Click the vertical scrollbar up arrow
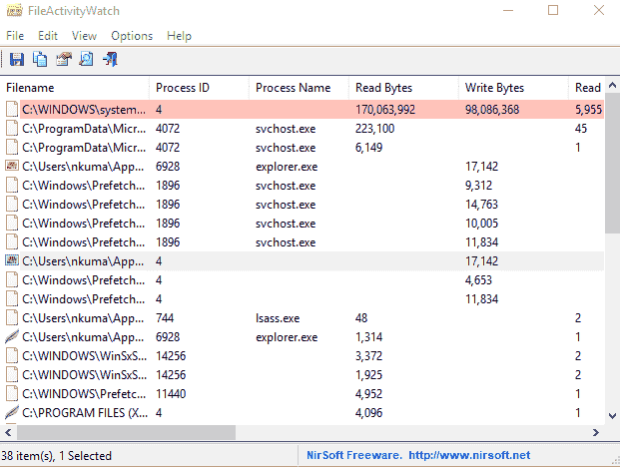This screenshot has width=620, height=467. [x=612, y=85]
